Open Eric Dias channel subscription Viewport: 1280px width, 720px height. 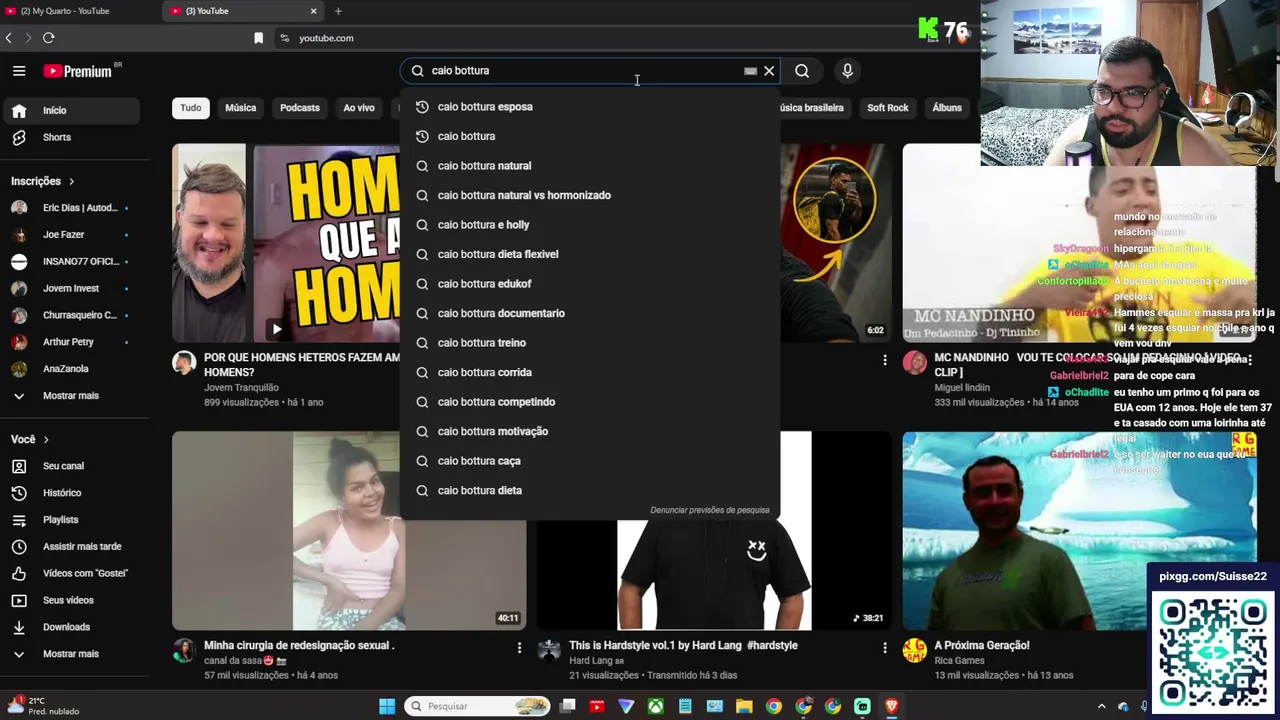[x=72, y=208]
